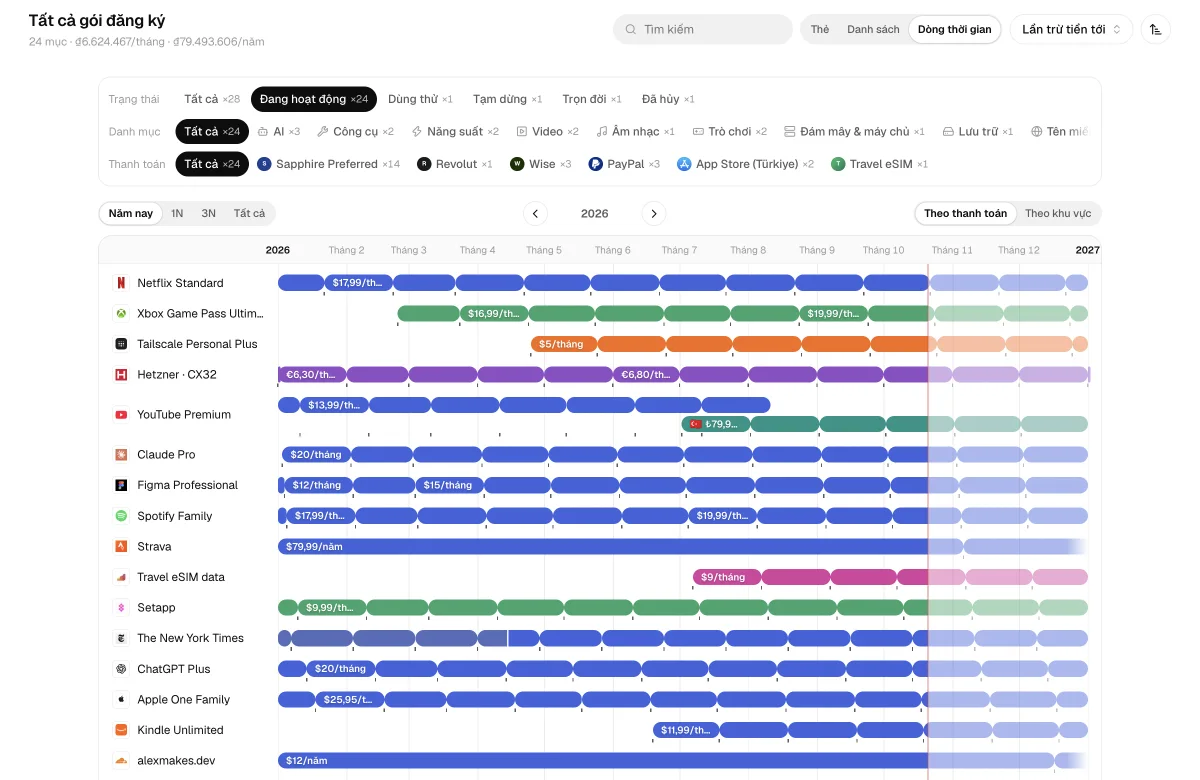
Task: Filter category by Trò chơi
Action: point(729,131)
